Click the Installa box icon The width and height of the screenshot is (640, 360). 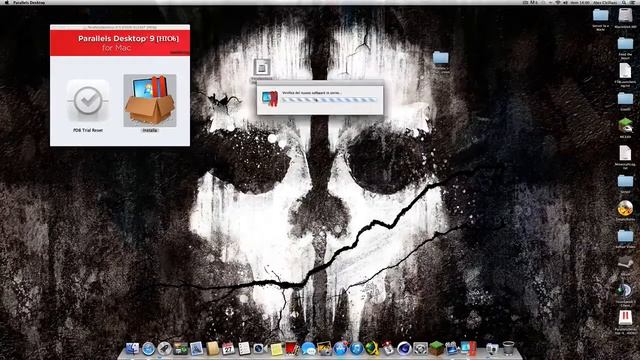150,100
